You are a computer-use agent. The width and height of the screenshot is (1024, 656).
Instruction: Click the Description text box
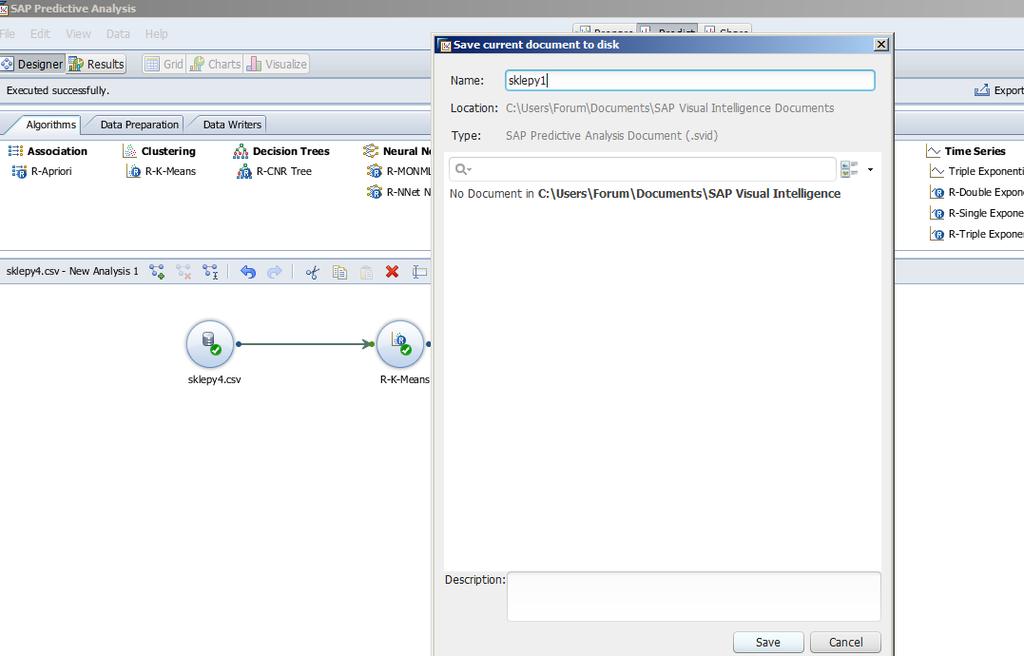click(x=694, y=597)
